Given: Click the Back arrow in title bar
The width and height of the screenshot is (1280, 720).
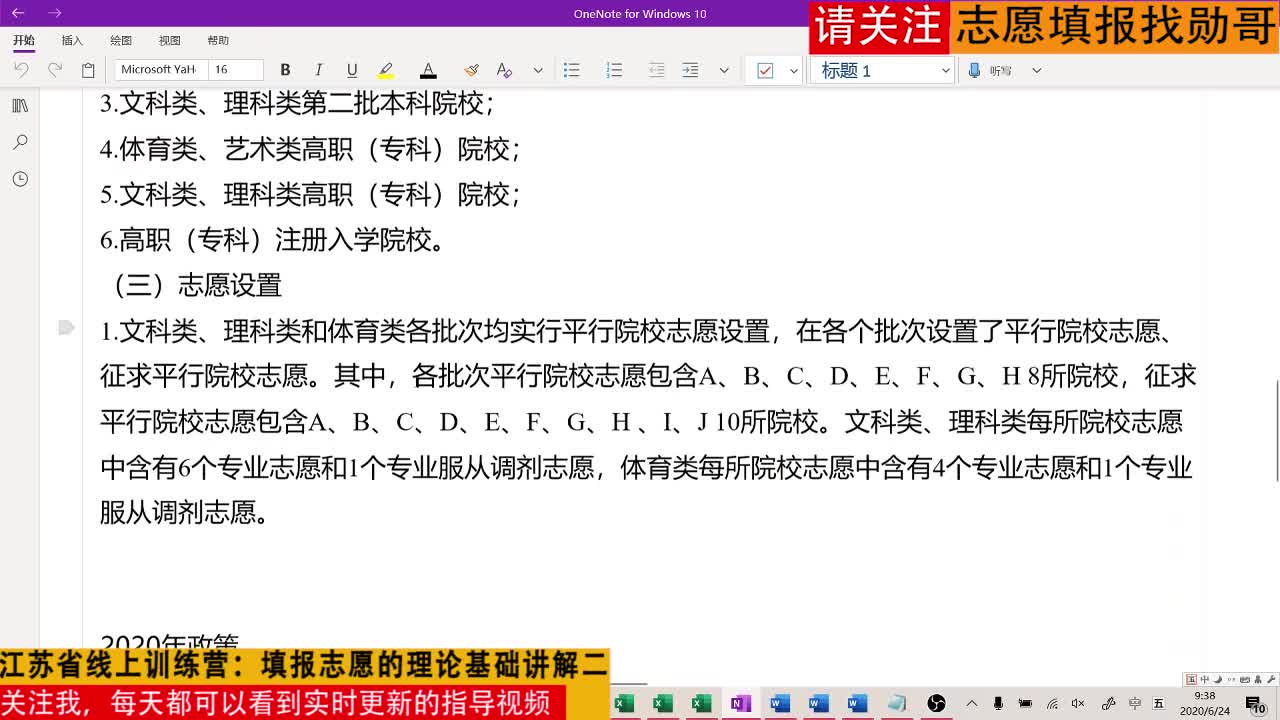Looking at the screenshot, I should tap(17, 13).
